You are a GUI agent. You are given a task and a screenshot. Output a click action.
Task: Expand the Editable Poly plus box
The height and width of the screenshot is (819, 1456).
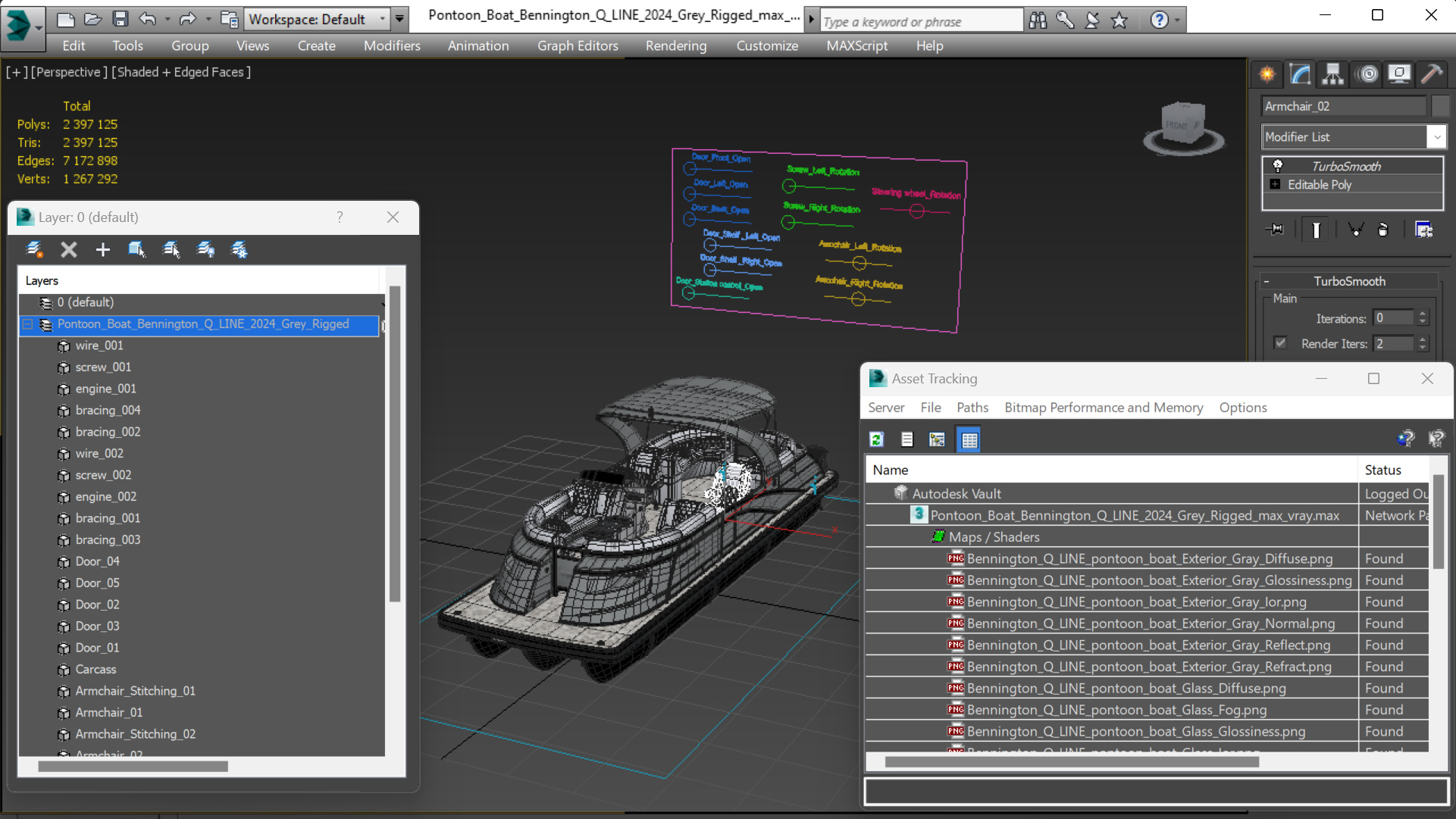1276,185
